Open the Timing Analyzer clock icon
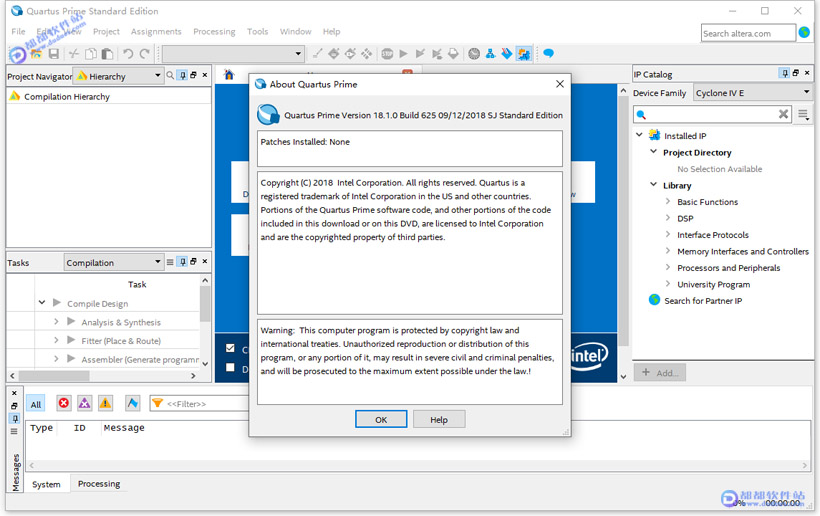This screenshot has width=820, height=516. click(474, 53)
